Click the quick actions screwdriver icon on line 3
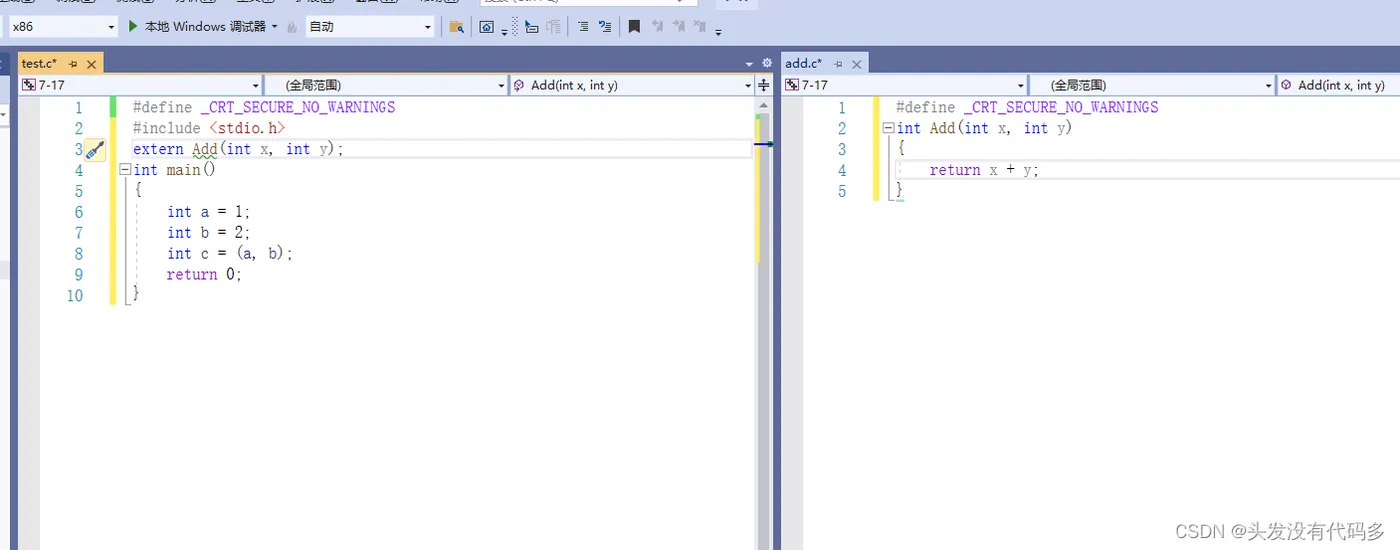Viewport: 1400px width, 550px height. 95,150
